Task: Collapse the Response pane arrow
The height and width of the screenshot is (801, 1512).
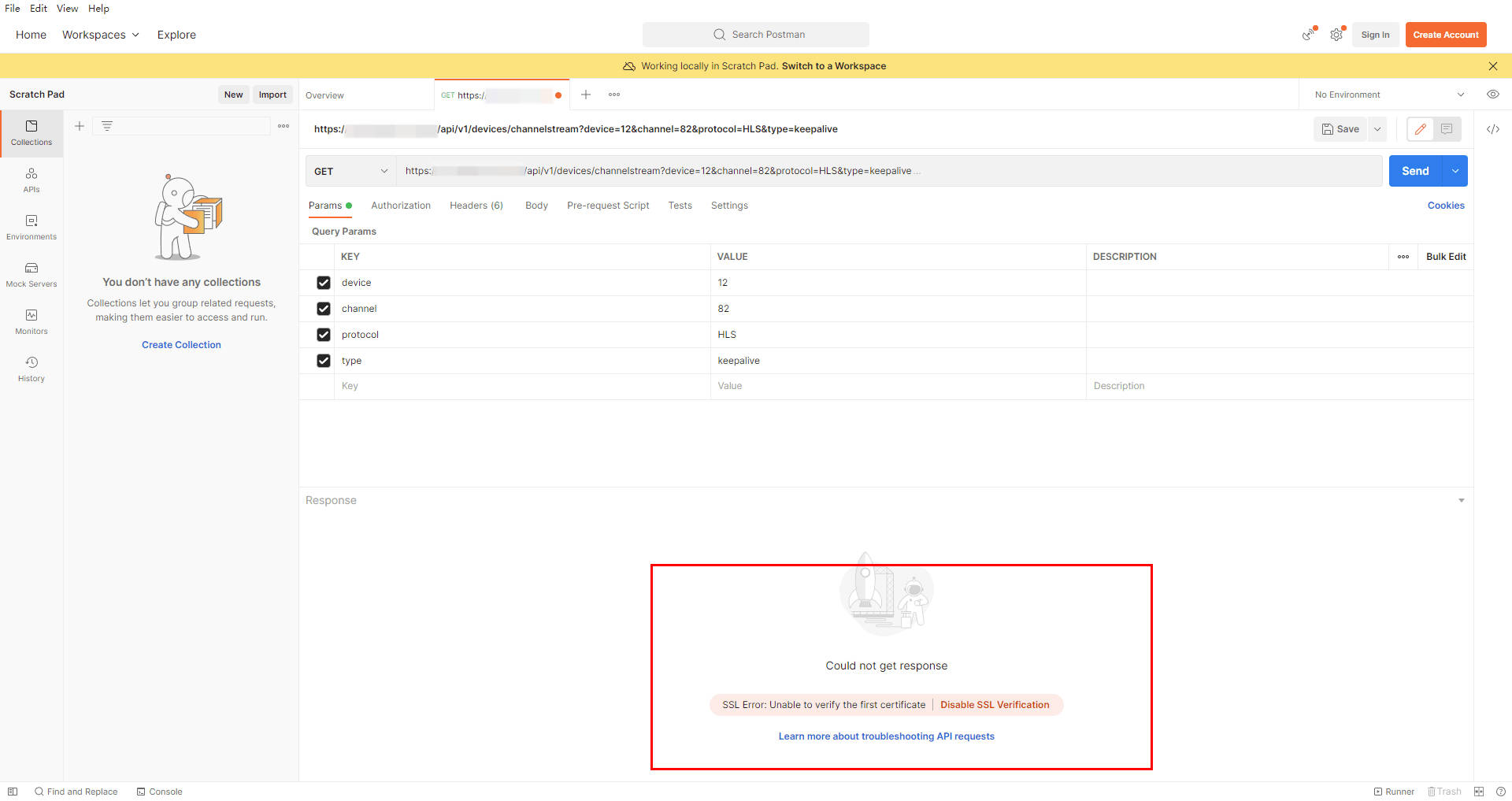Action: [x=1462, y=500]
